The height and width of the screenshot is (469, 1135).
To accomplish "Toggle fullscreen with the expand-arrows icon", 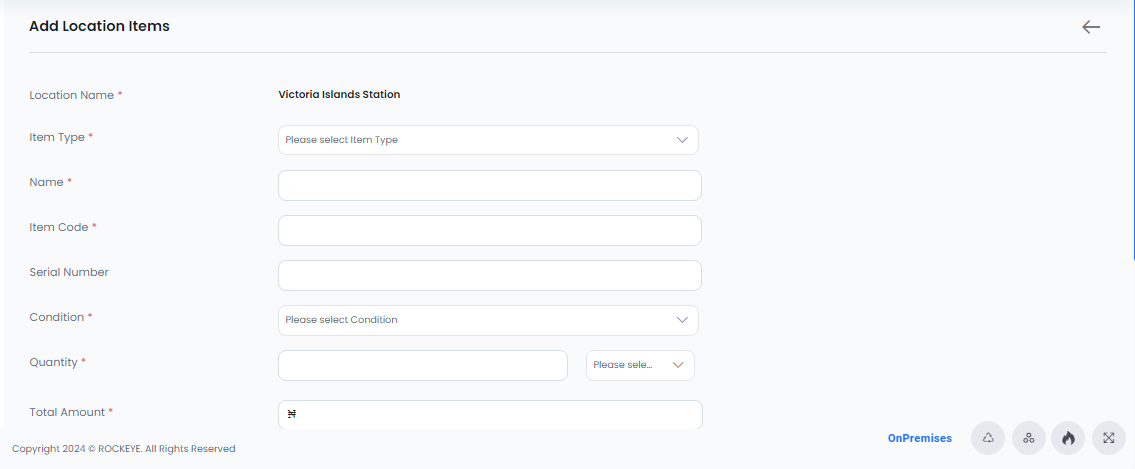I will (x=1108, y=438).
